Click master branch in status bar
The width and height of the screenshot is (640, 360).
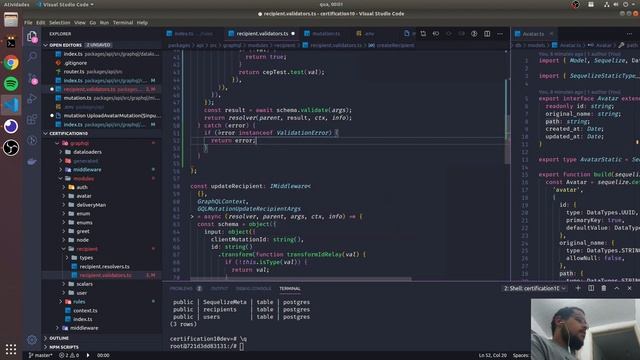coord(40,356)
